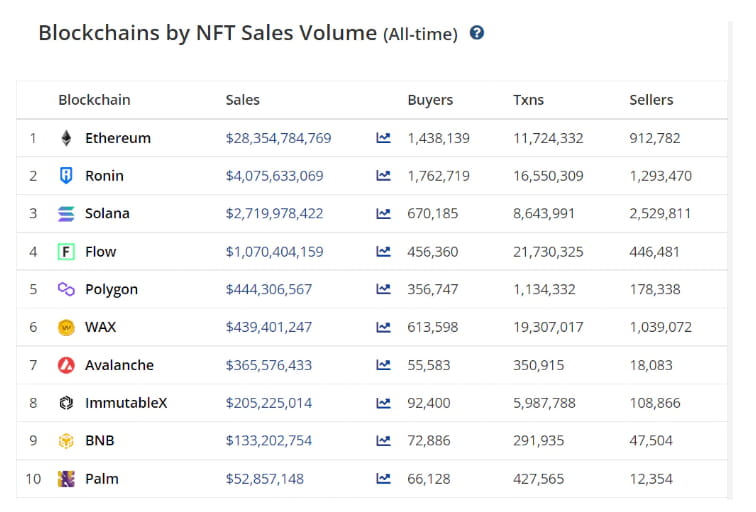Click the Solana blockchain name
The height and width of the screenshot is (512, 756).
pos(107,214)
